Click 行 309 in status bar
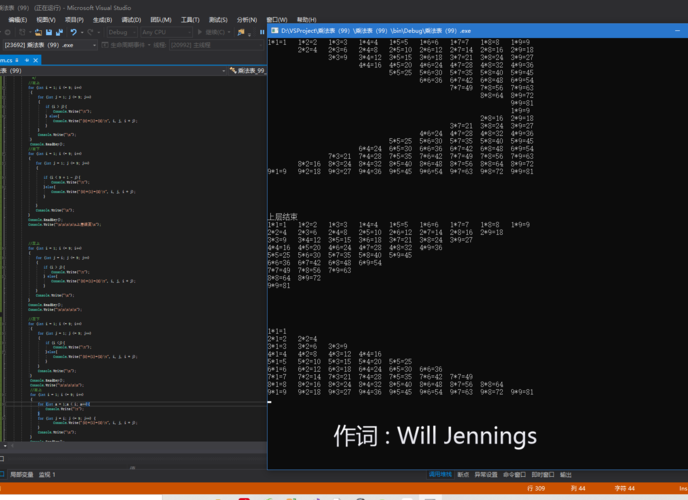688x500 pixels. [536, 488]
